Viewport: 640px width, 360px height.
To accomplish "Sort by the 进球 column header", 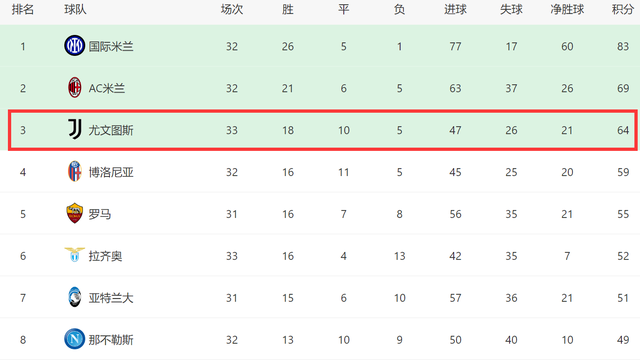I will coord(455,9).
